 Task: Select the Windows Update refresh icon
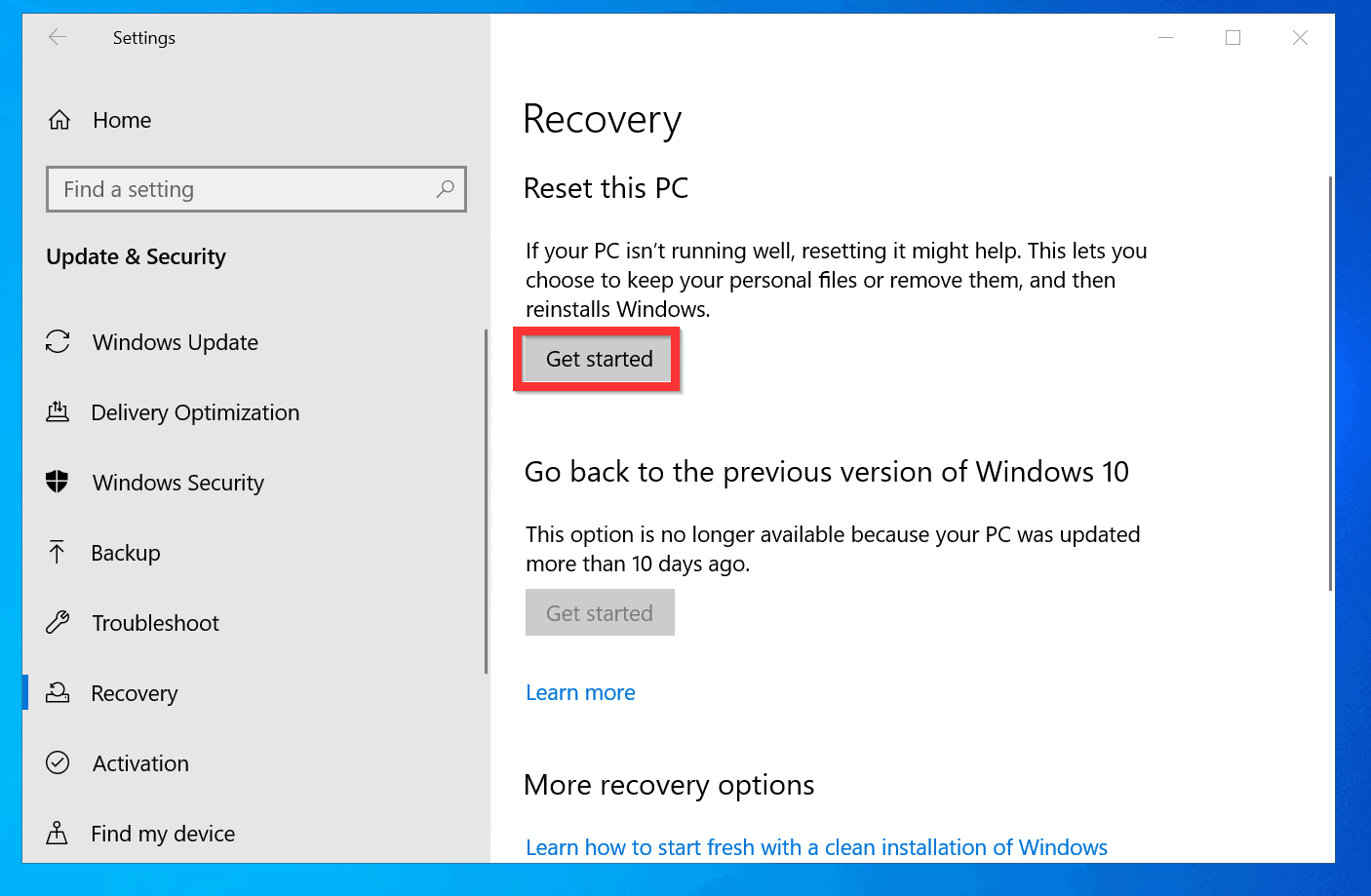click(59, 341)
